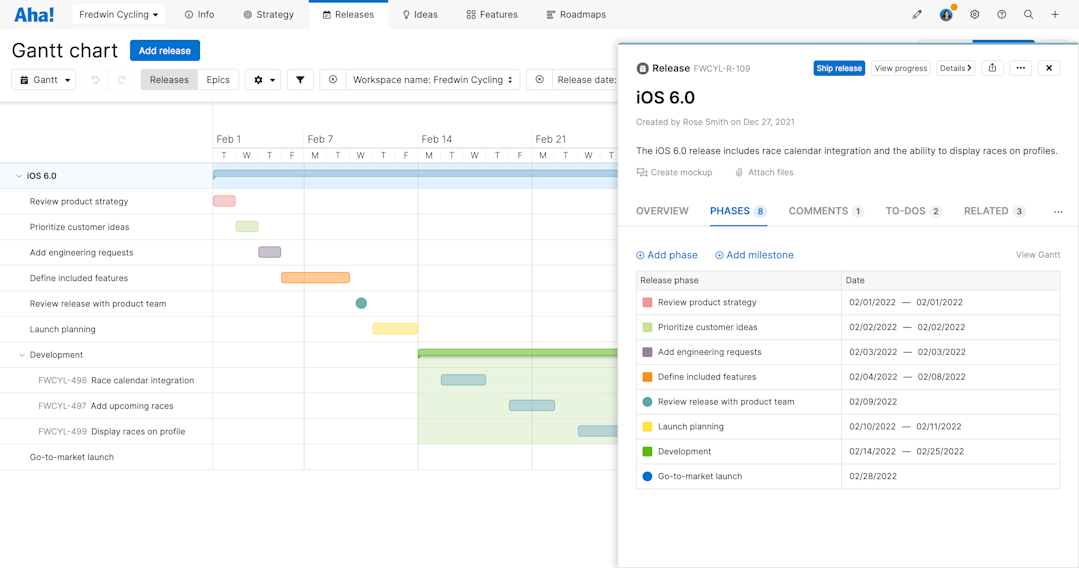The width and height of the screenshot is (1079, 568).
Task: Open the Features menu
Action: tap(492, 14)
